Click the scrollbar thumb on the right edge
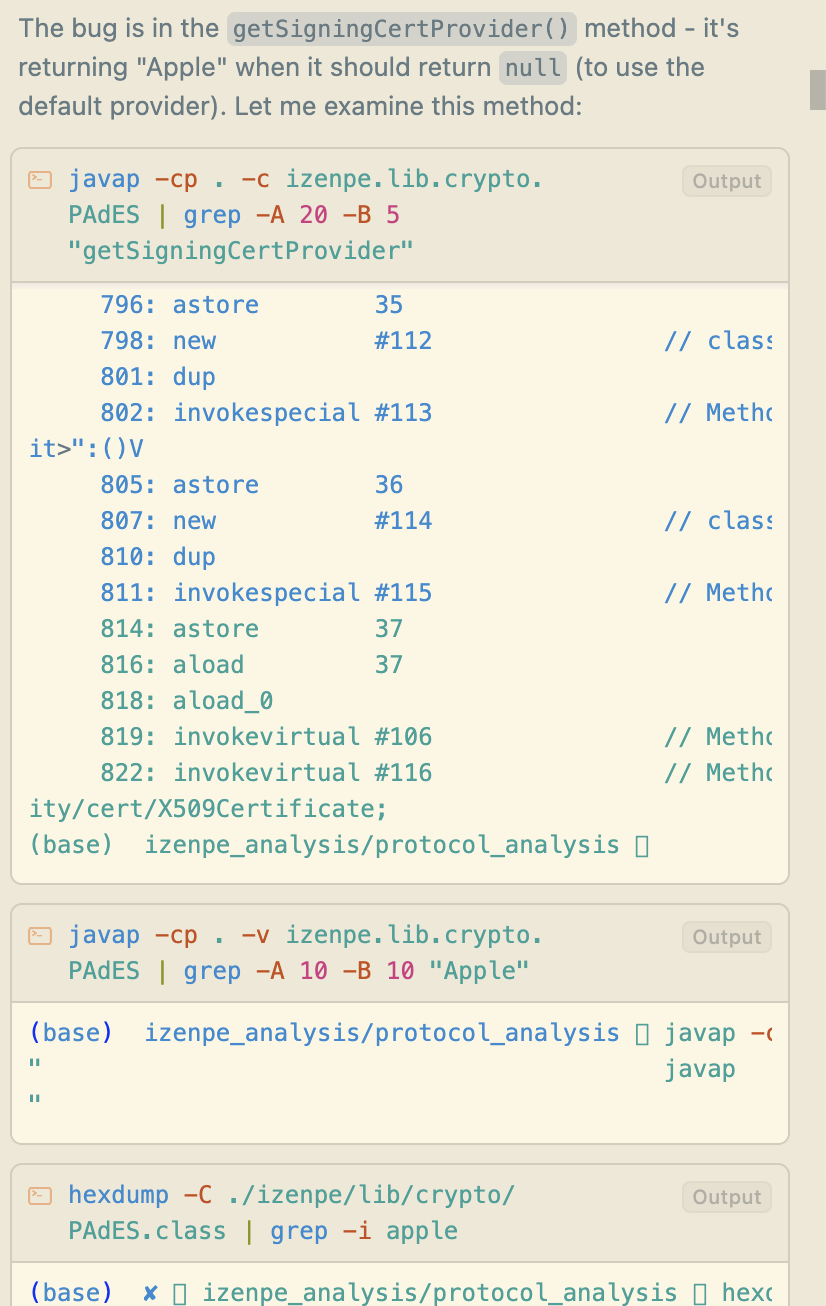This screenshot has width=826, height=1306. coord(818,88)
